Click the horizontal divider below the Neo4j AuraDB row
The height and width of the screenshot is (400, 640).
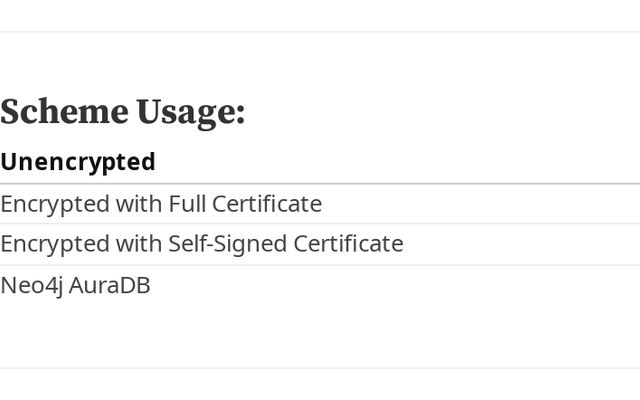320,368
